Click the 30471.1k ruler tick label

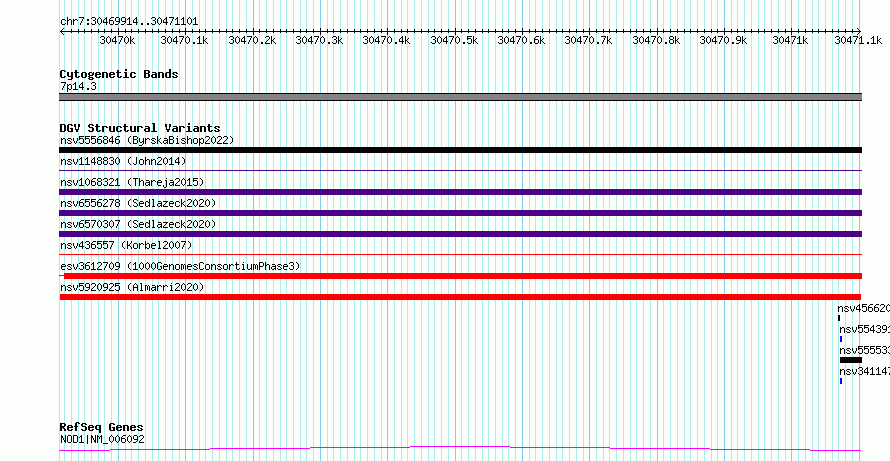coord(858,40)
